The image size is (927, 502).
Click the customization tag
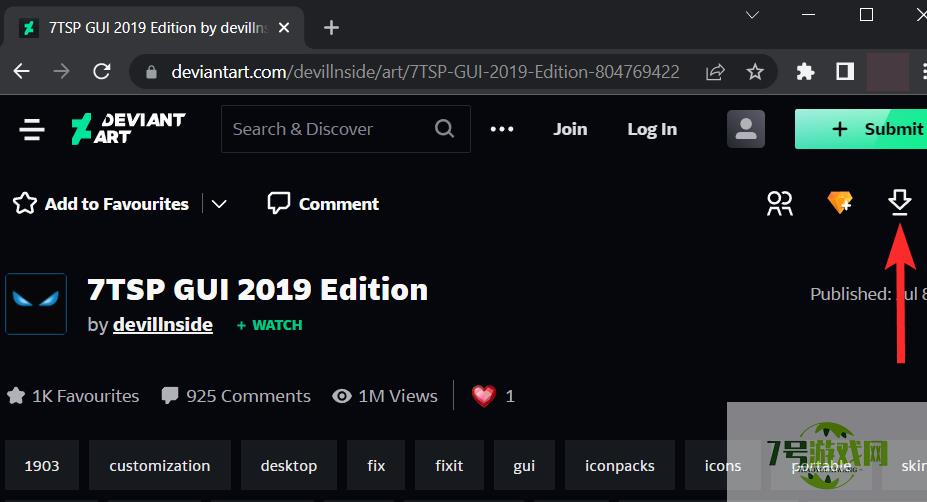point(159,466)
